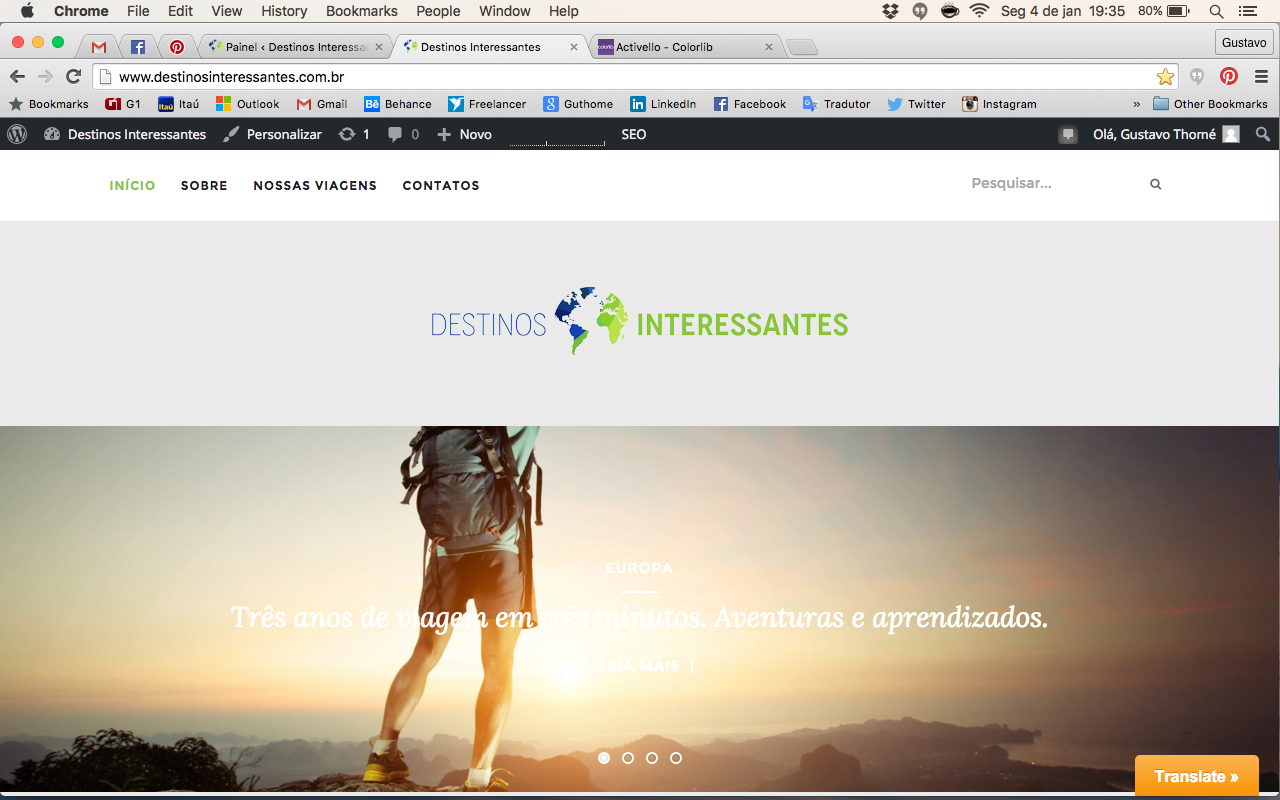1280x800 pixels.
Task: Click the browser address bar URL
Action: coord(231,77)
